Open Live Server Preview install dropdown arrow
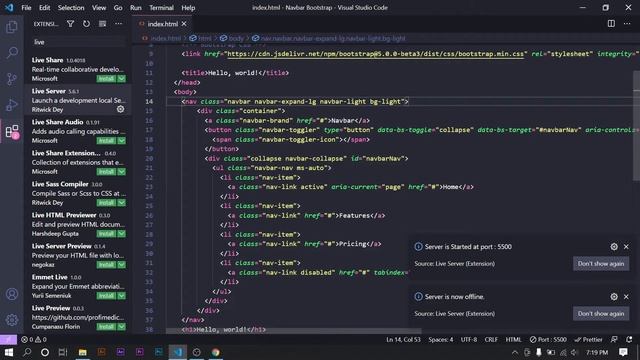Image resolution: width=640 pixels, height=360 pixels. 122,264
